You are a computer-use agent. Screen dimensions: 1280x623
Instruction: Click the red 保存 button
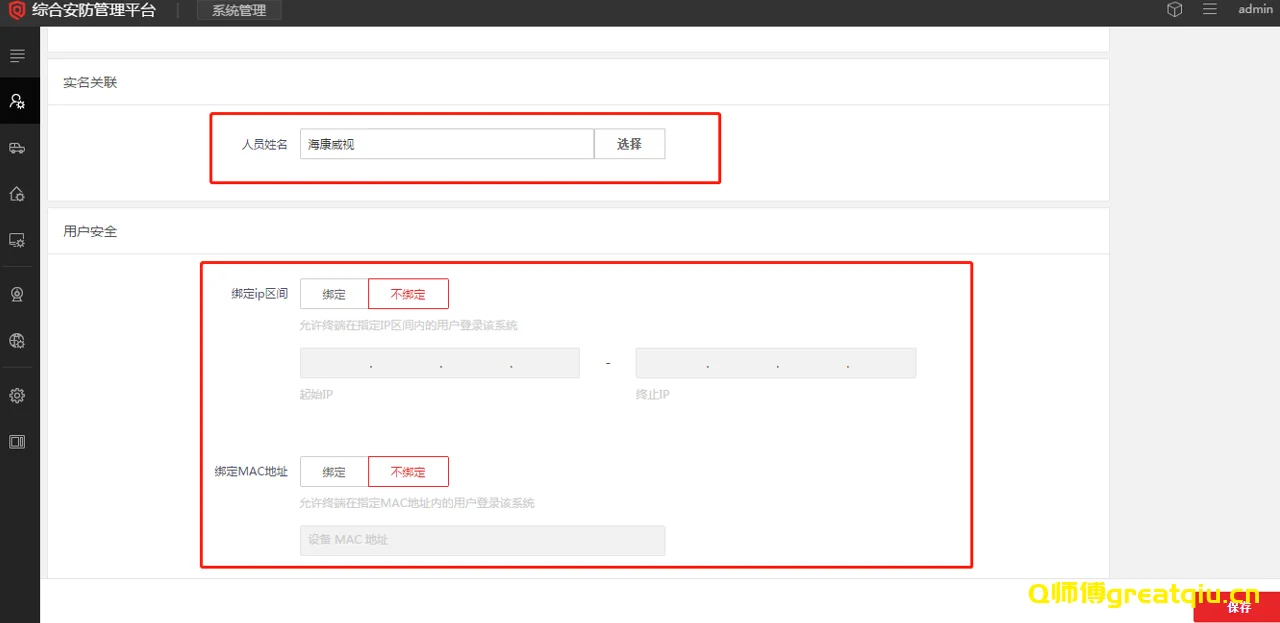pos(1238,607)
